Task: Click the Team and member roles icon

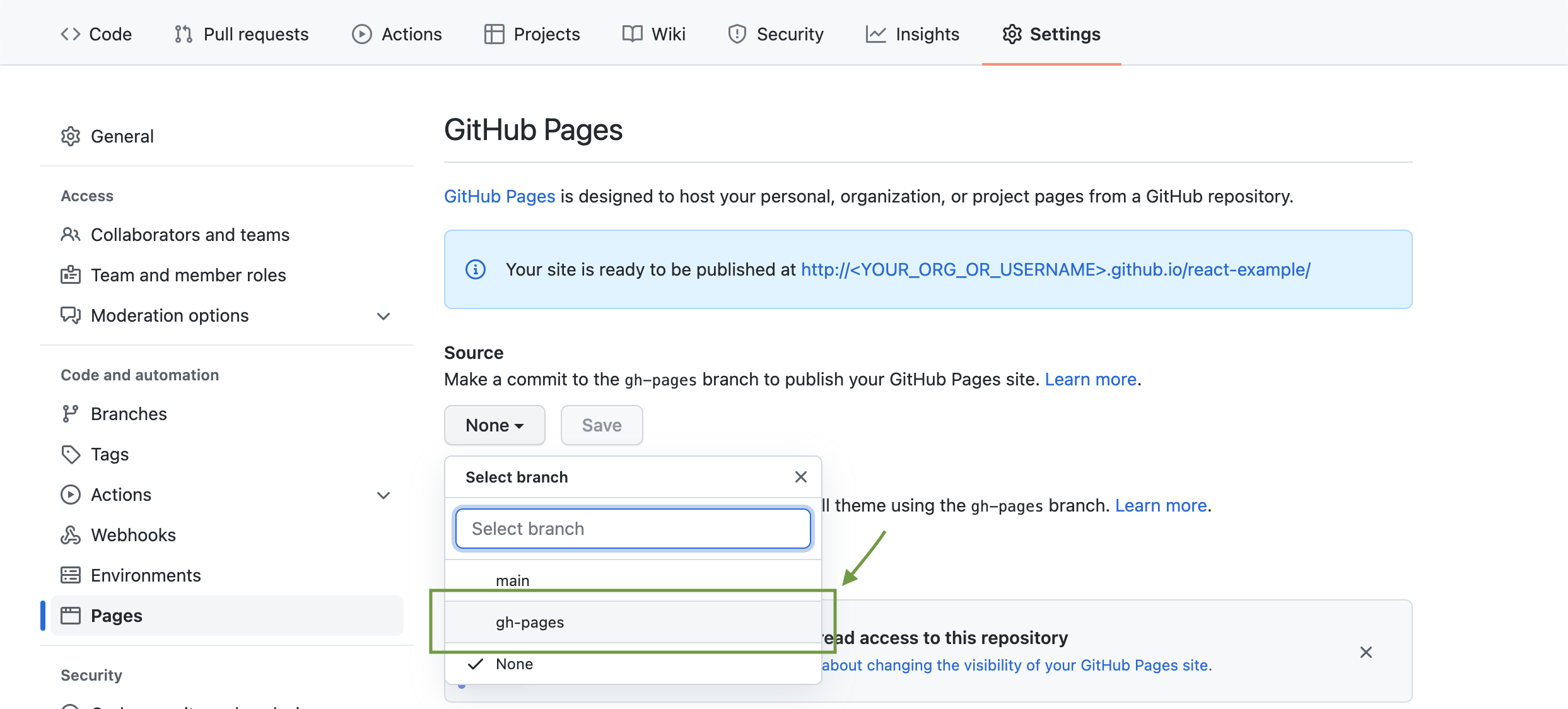Action: [x=71, y=275]
